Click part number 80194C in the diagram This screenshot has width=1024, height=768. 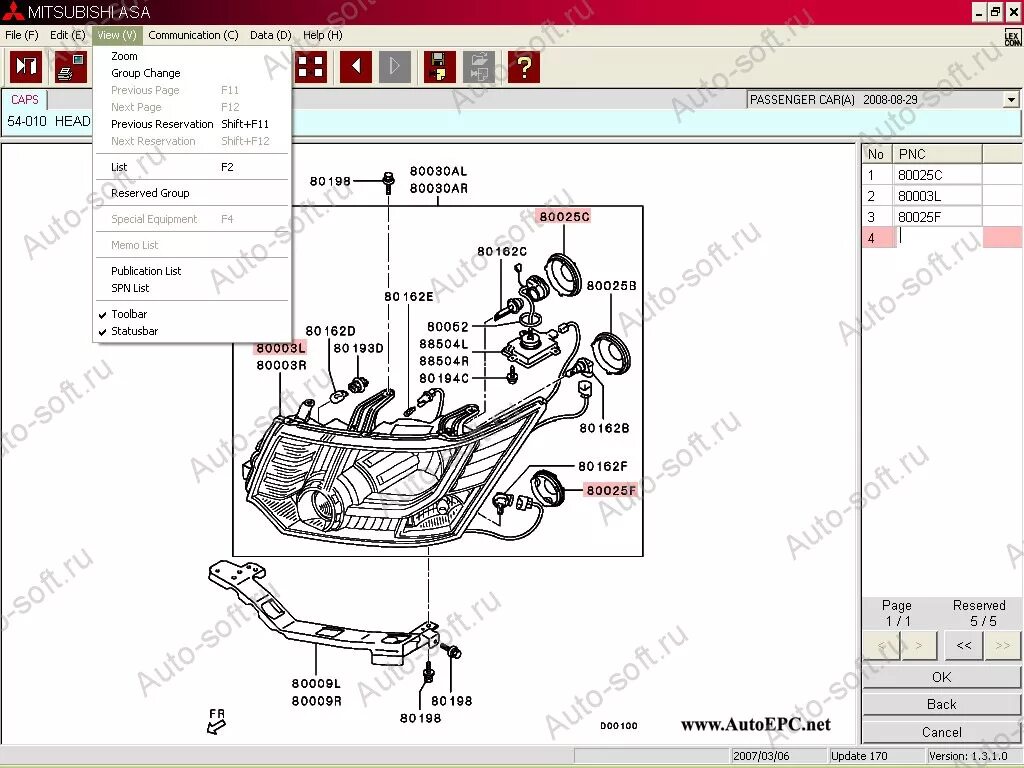point(444,378)
